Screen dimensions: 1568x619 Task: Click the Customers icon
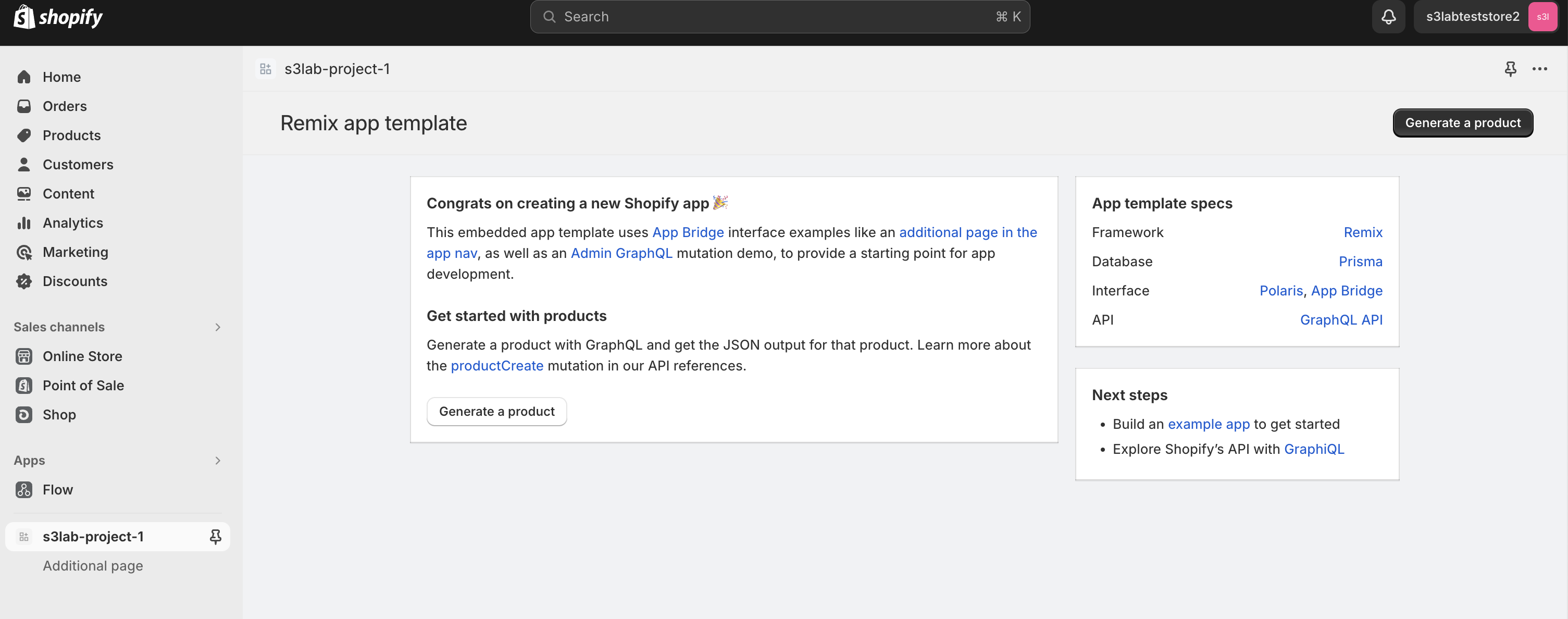click(24, 164)
